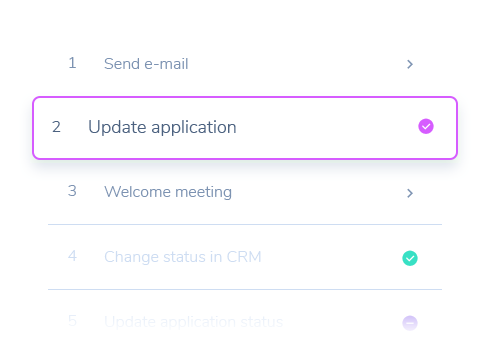Click step number 1
This screenshot has width=490, height=360.
tap(72, 63)
